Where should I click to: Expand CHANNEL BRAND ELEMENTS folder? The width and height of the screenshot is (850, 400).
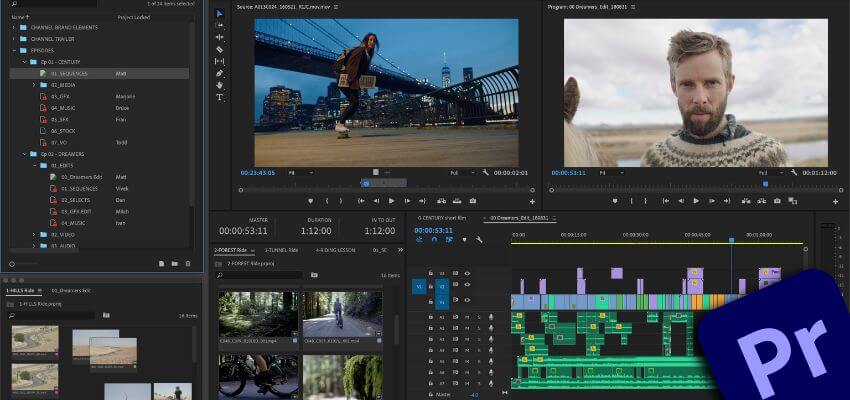point(14,27)
